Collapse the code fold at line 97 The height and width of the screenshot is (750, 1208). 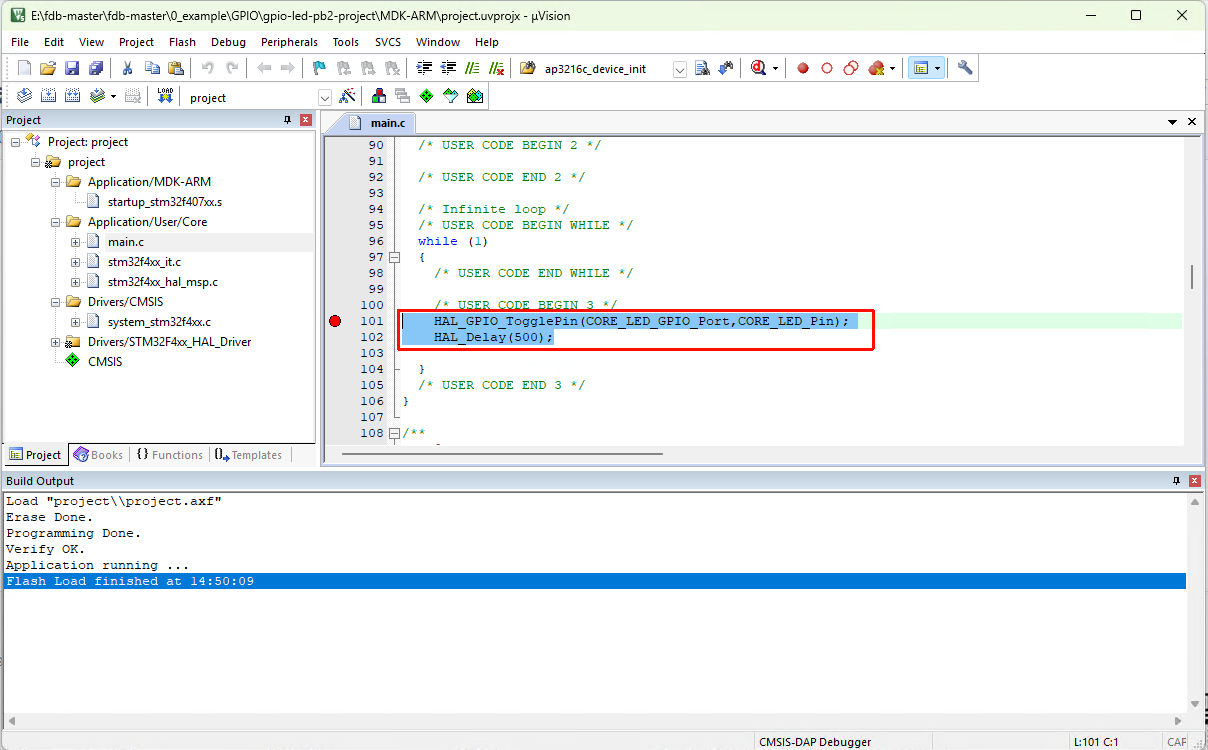click(394, 257)
